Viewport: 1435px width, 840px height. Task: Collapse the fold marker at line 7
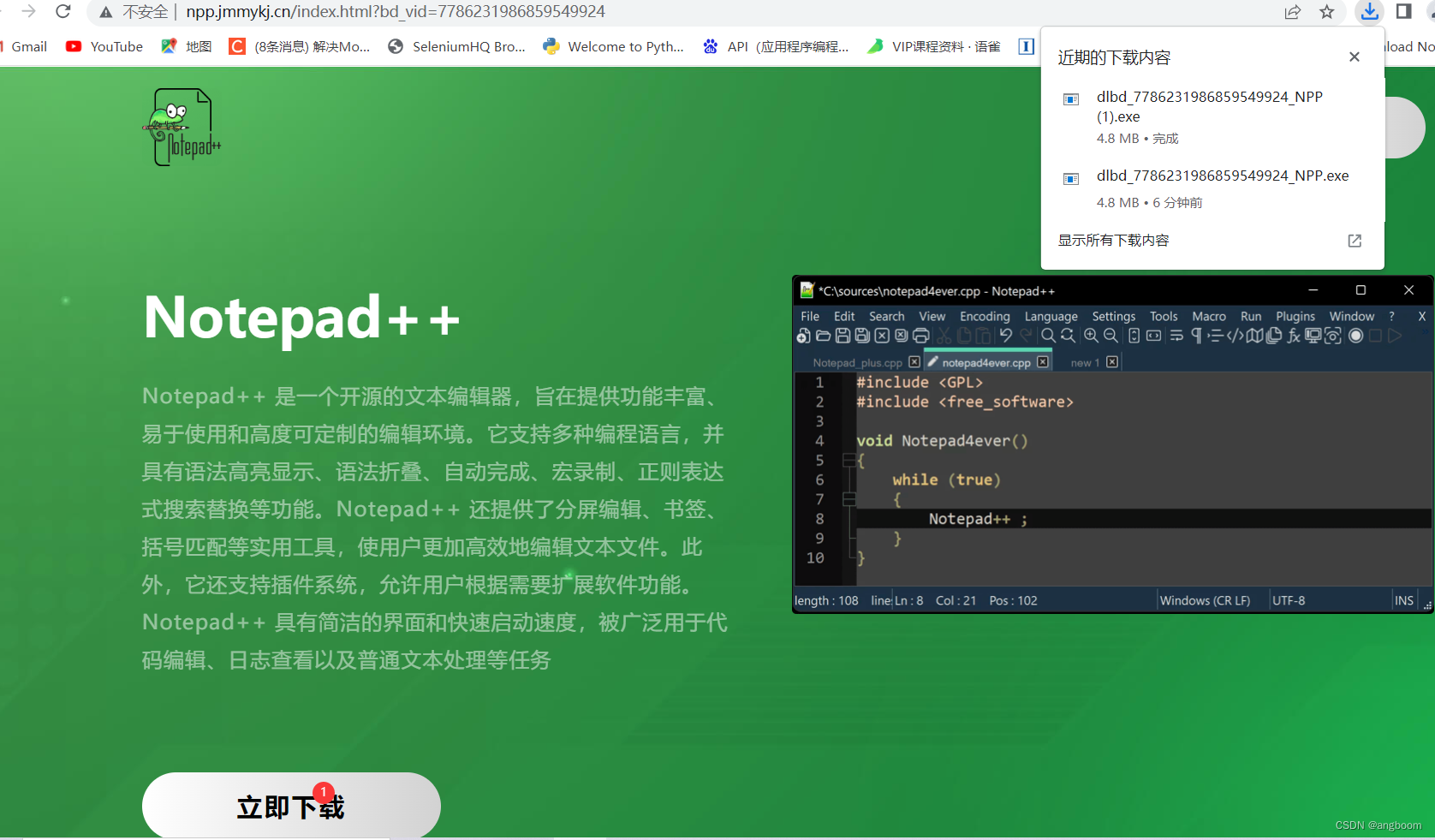click(x=849, y=499)
